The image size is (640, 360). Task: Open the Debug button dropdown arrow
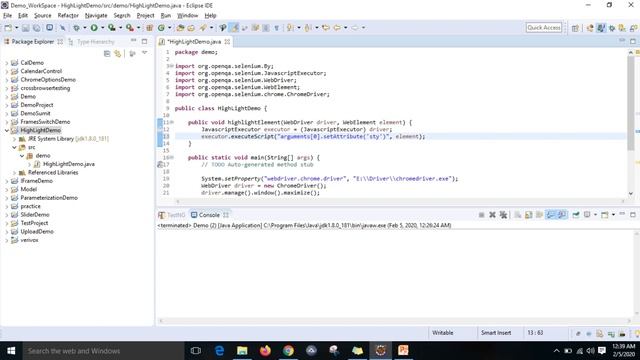click(85, 28)
